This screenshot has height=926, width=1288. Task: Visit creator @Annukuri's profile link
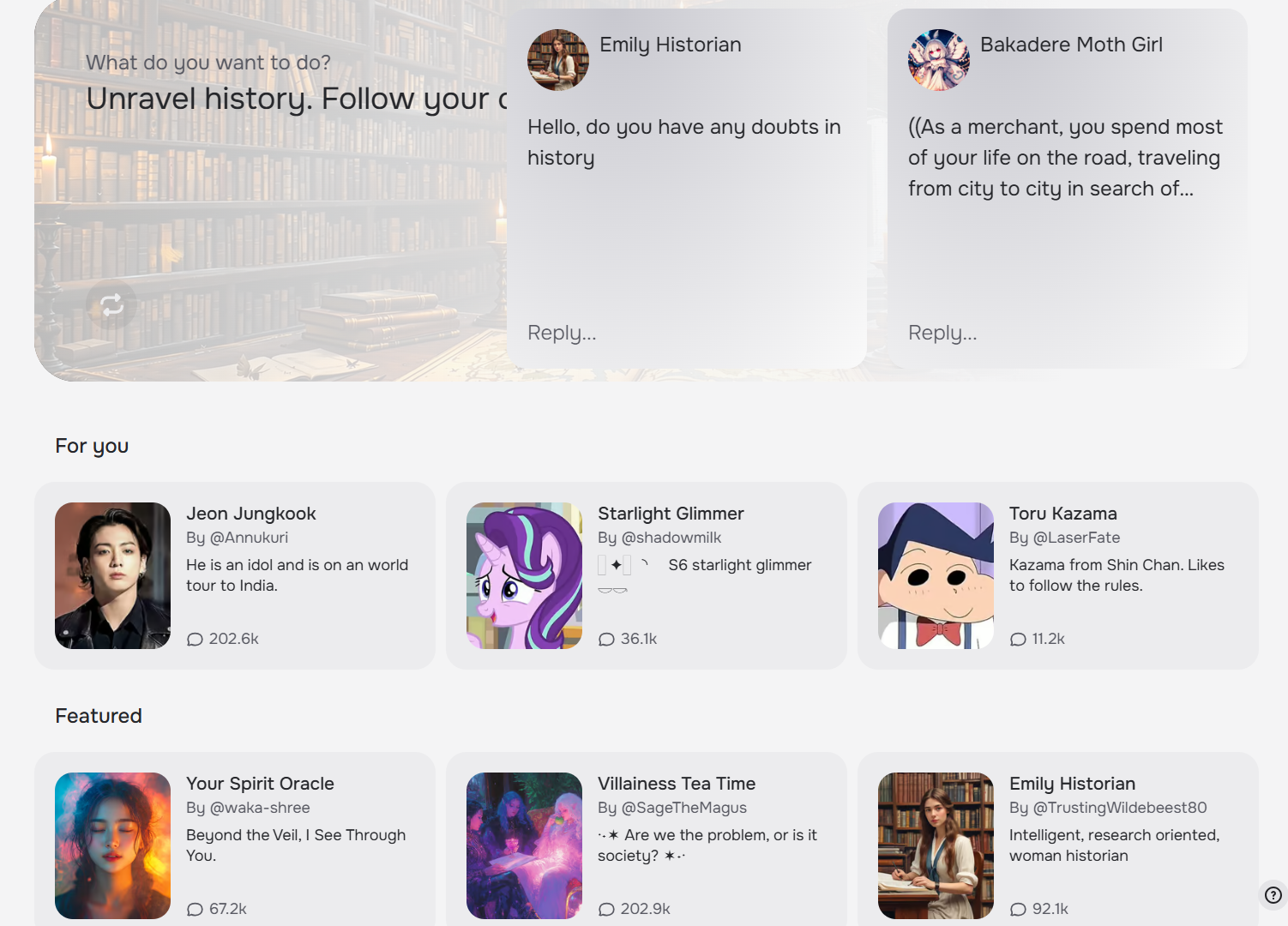tap(249, 538)
